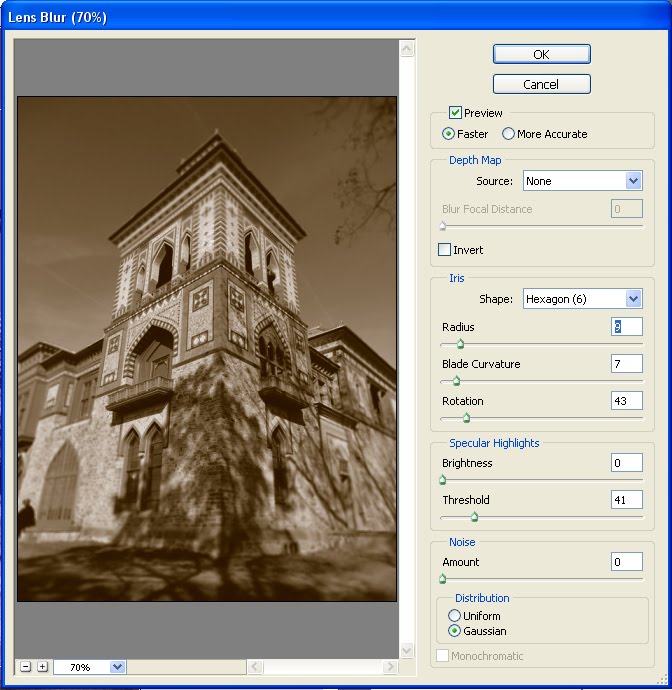Open the Depth Map Source dropdown

(x=583, y=181)
